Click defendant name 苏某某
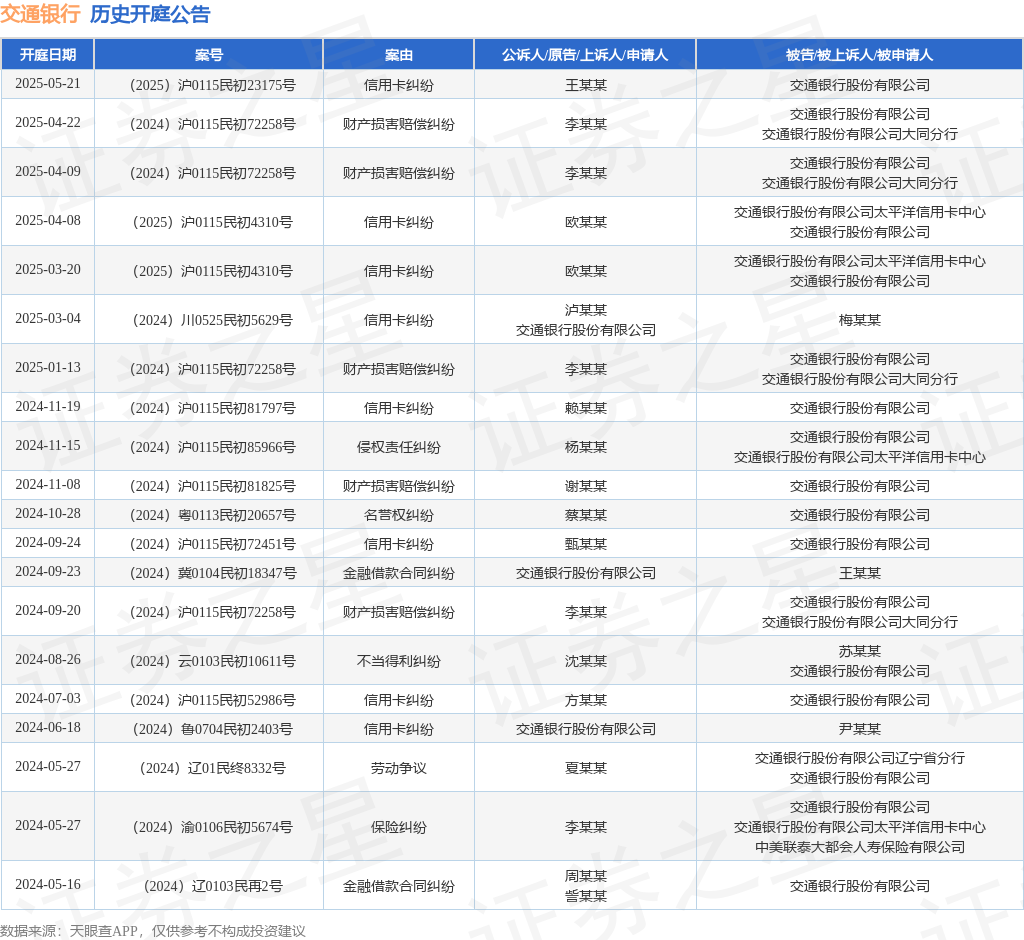 point(859,652)
